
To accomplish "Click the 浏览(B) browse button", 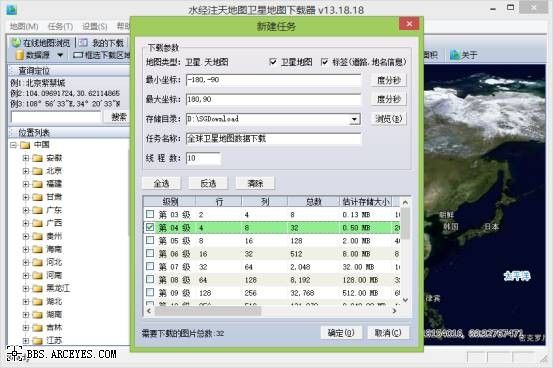I will [389, 119].
